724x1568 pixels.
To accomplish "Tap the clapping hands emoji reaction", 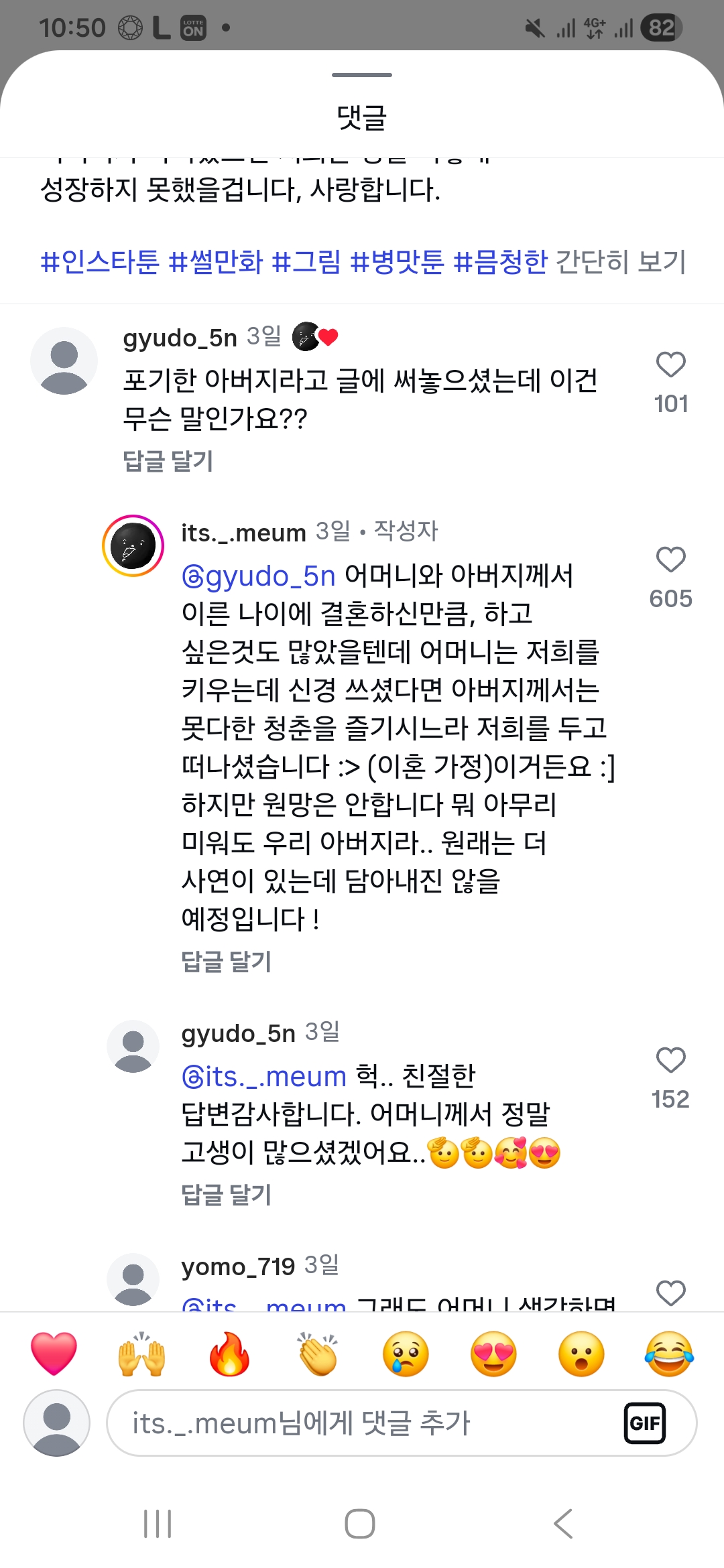I will click(318, 1354).
